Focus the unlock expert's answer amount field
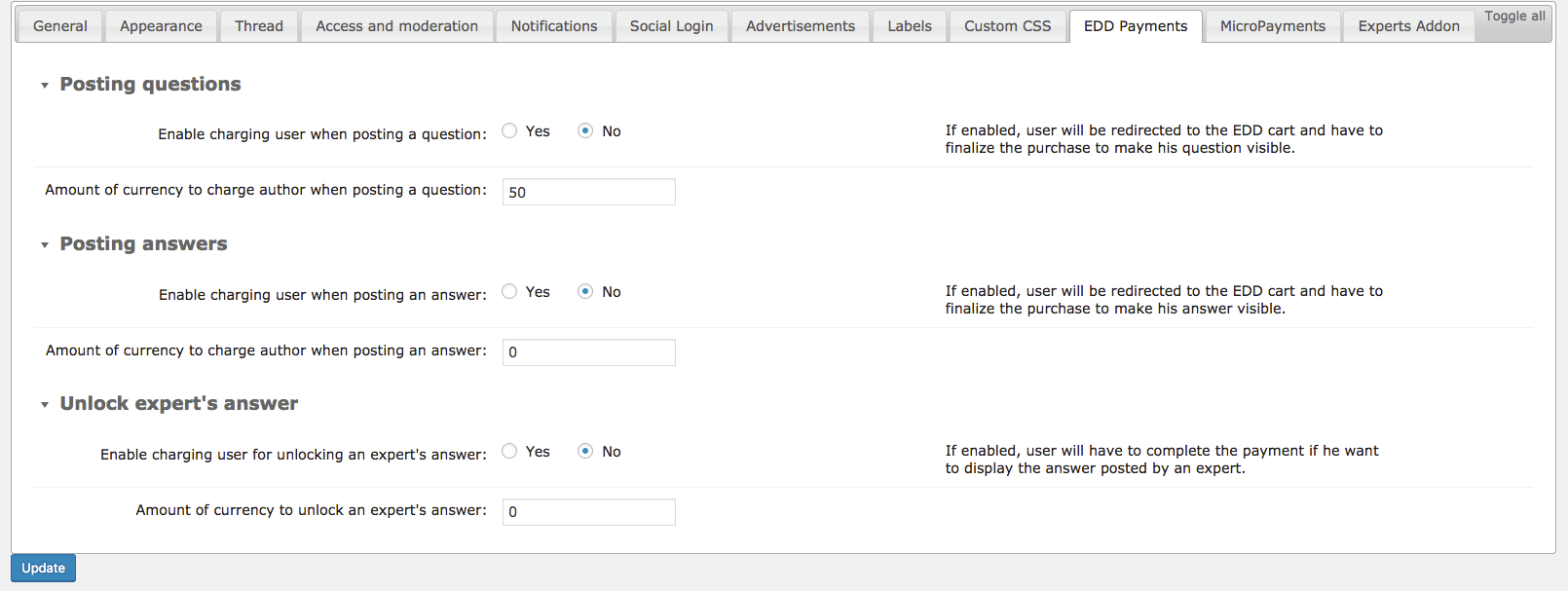 tap(588, 512)
